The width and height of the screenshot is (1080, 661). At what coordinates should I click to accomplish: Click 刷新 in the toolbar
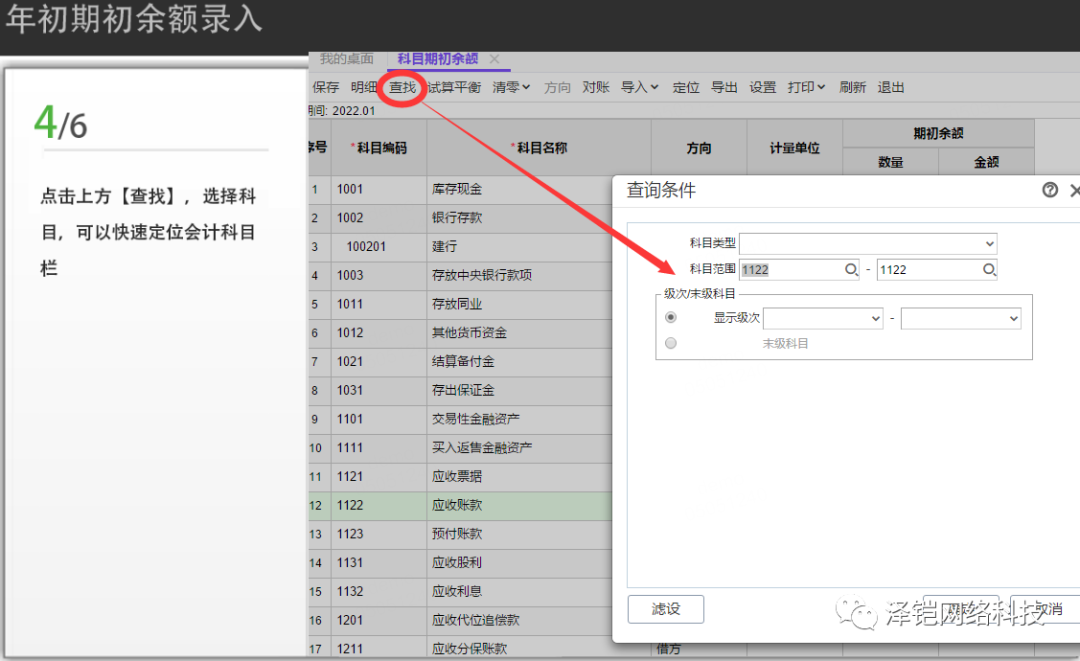(x=852, y=88)
